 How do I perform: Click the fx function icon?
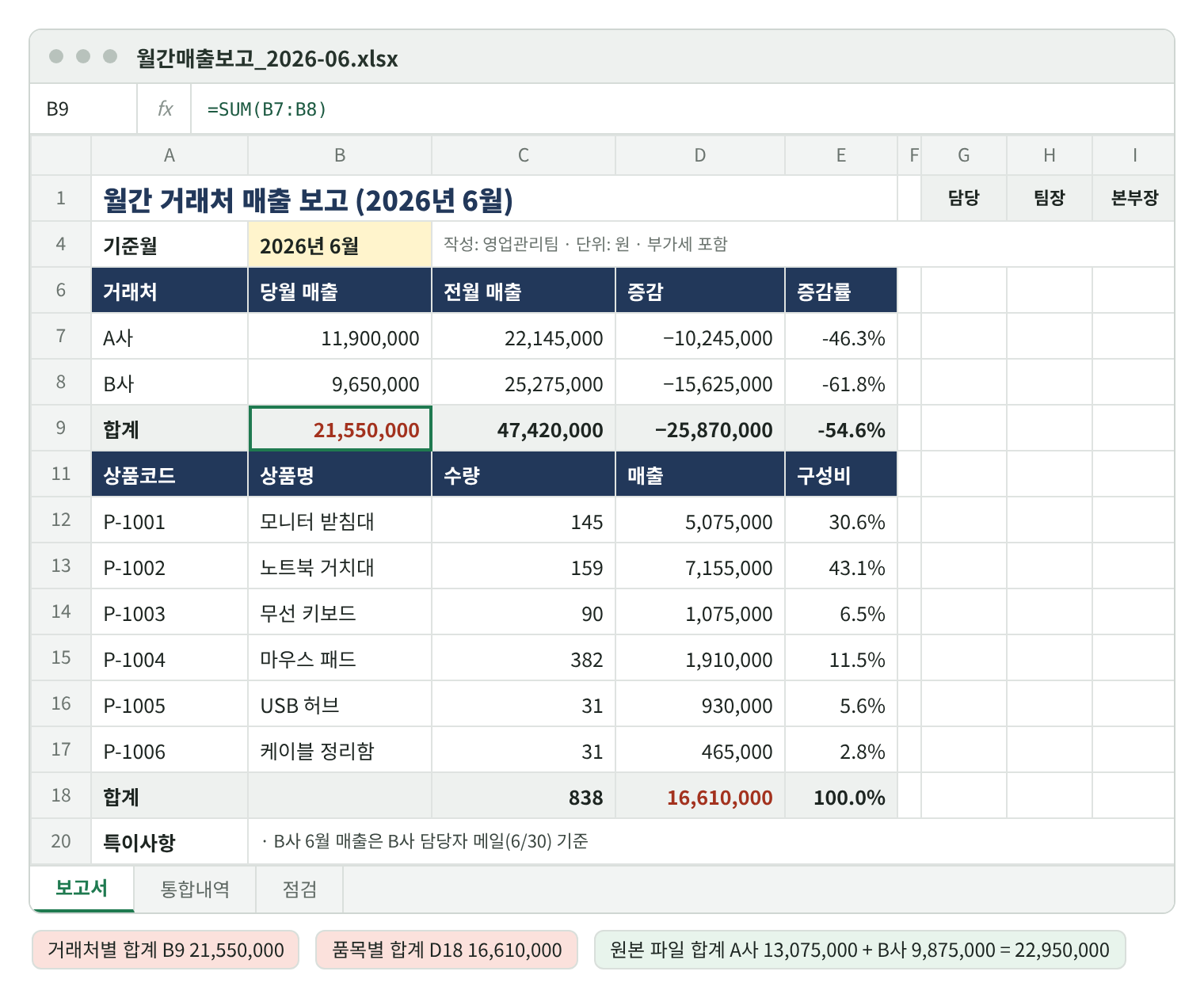click(x=165, y=109)
